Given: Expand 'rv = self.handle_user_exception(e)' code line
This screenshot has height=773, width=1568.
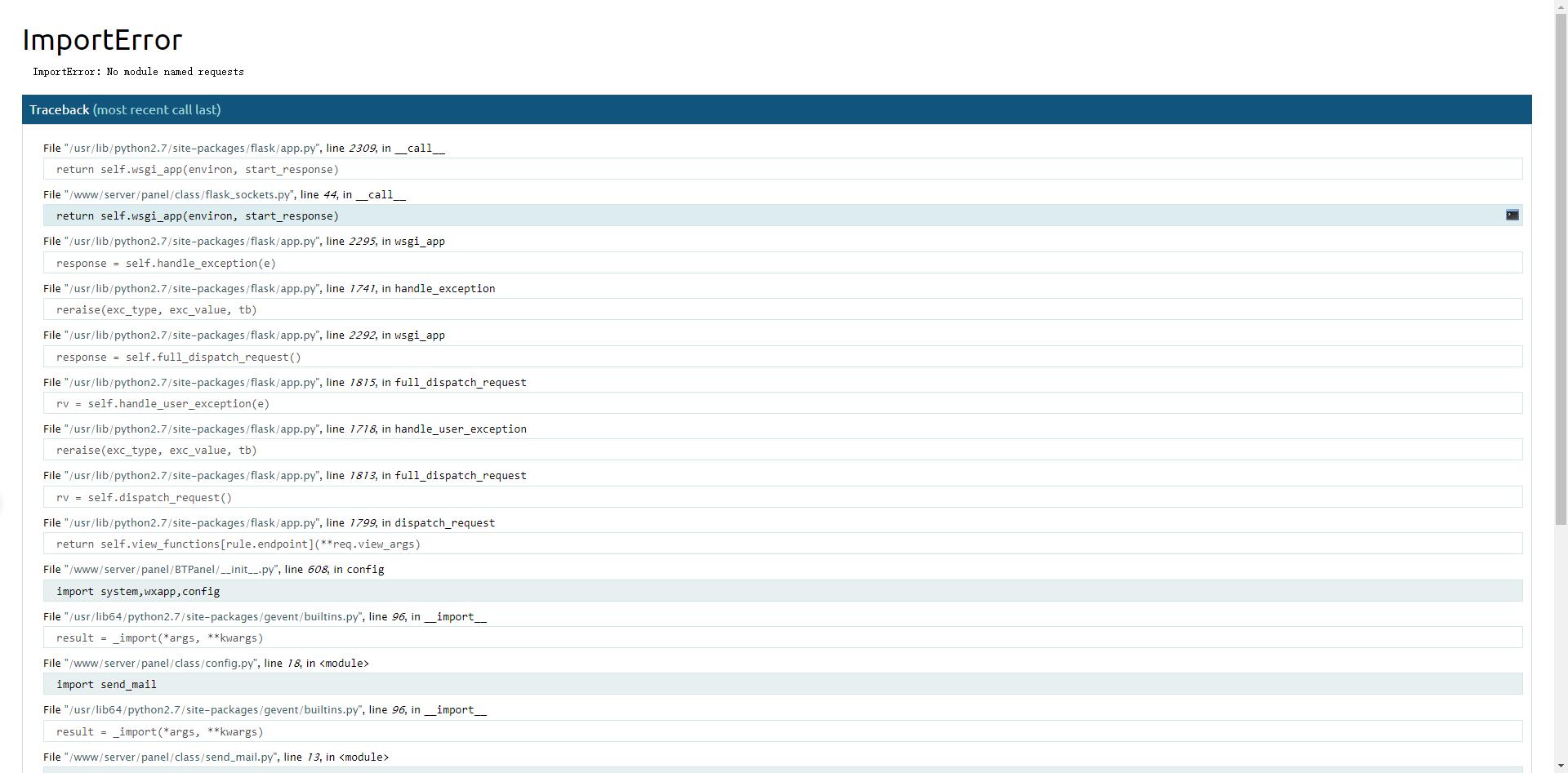Looking at the screenshot, I should [782, 403].
